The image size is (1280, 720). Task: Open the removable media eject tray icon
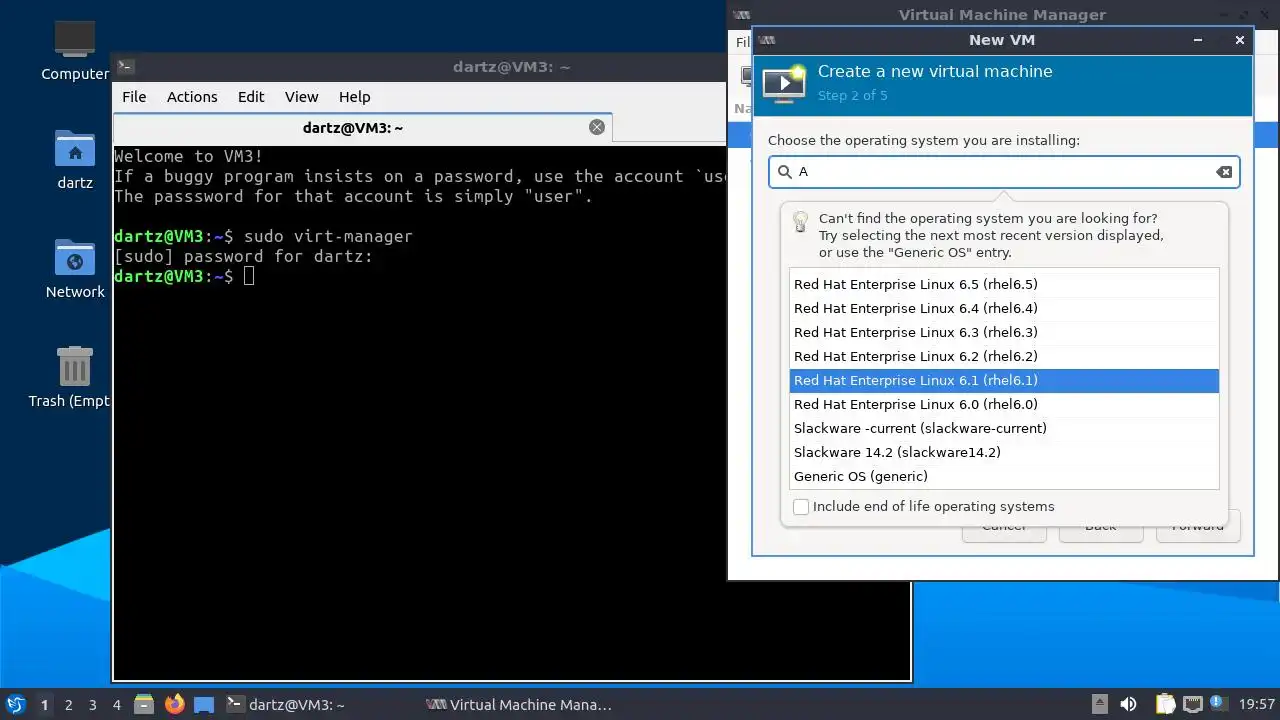[x=1099, y=704]
